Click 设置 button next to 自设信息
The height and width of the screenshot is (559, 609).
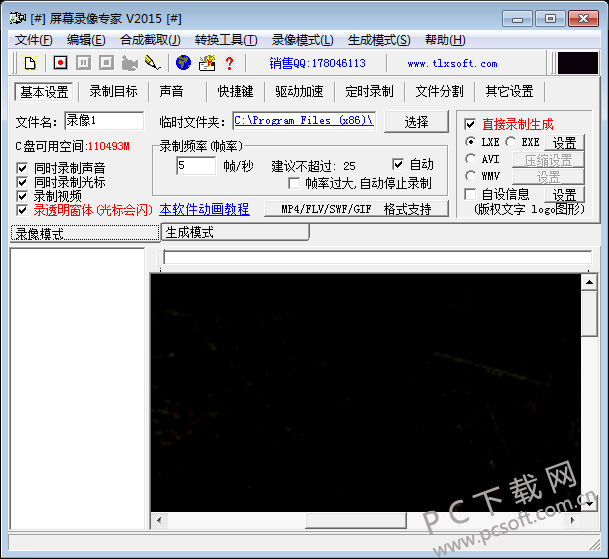[x=564, y=195]
